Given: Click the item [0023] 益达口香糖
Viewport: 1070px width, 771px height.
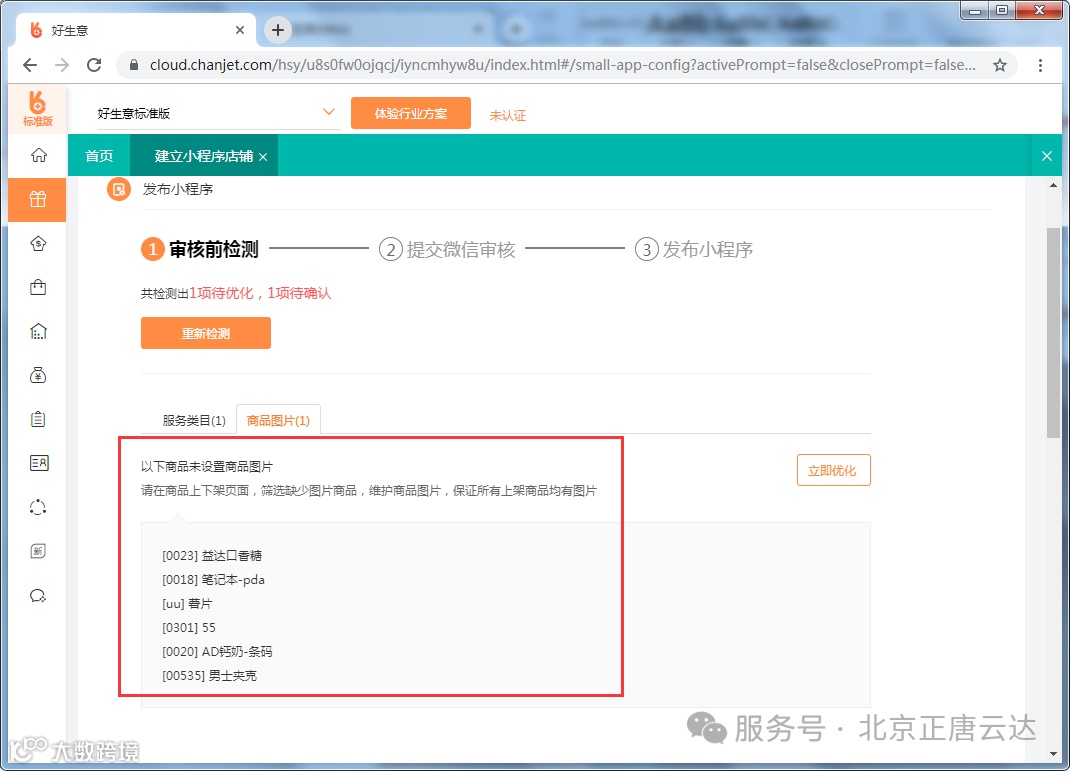Looking at the screenshot, I should [x=212, y=555].
